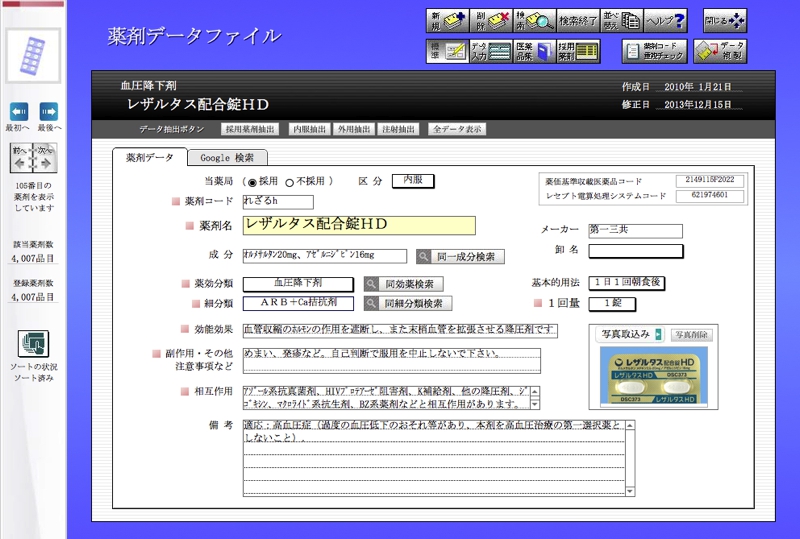800x539 pixels.
Task: Open the empty 卸名 dropdown field
Action: [x=636, y=251]
